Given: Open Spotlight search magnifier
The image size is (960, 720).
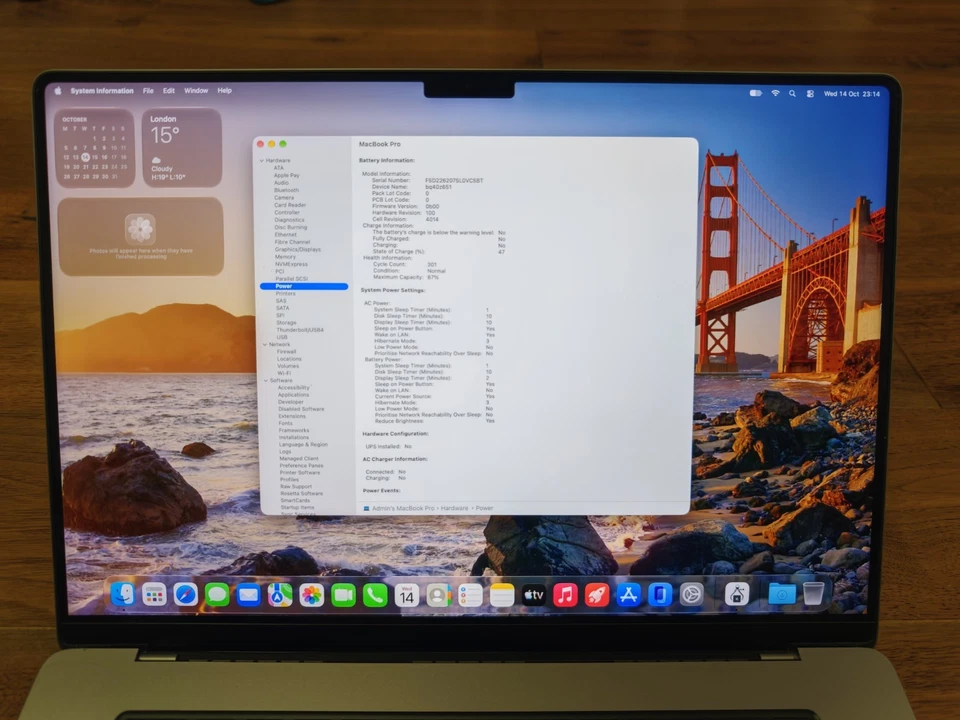Looking at the screenshot, I should coord(792,94).
